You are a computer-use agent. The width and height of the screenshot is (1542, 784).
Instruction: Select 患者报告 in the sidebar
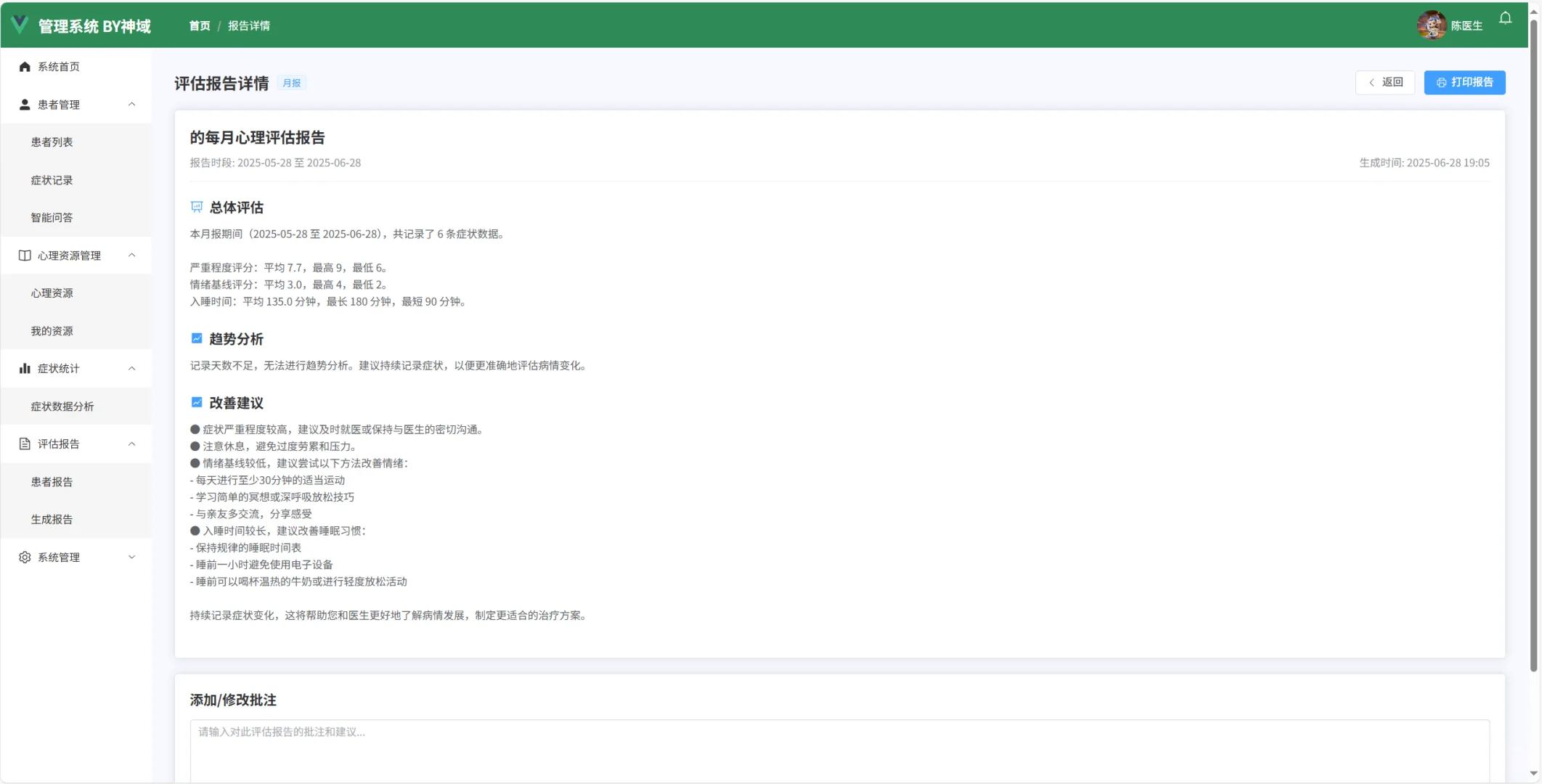tap(51, 481)
